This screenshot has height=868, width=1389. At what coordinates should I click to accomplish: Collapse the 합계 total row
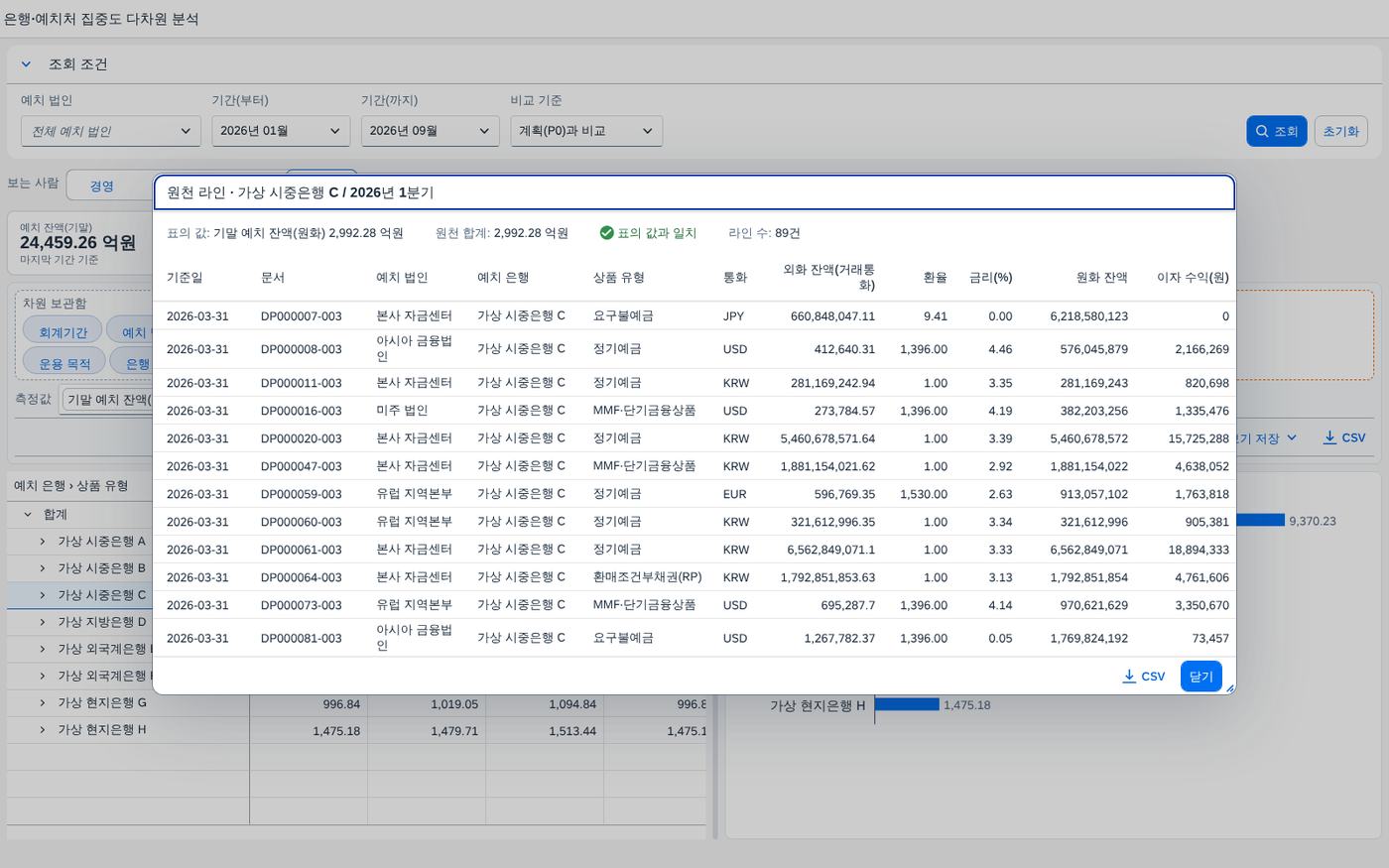point(28,514)
